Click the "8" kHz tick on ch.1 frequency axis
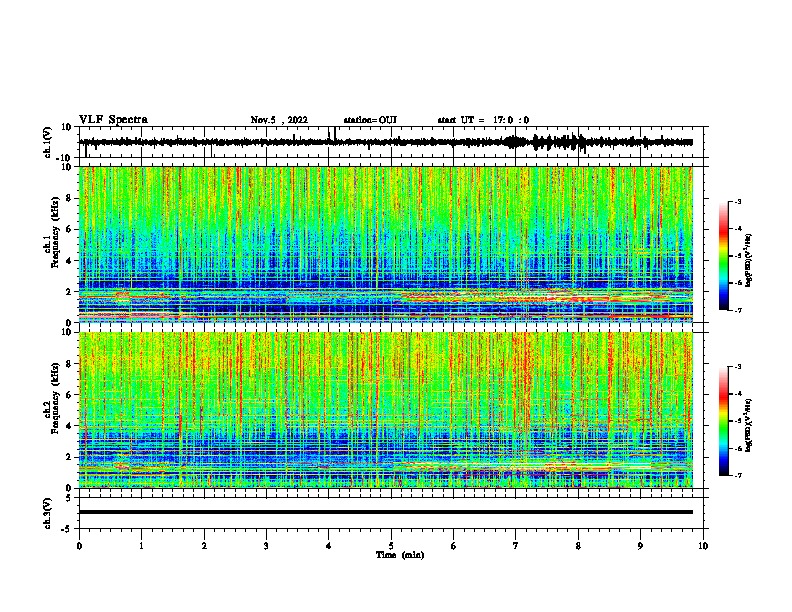The height and width of the screenshot is (612, 792). point(69,198)
